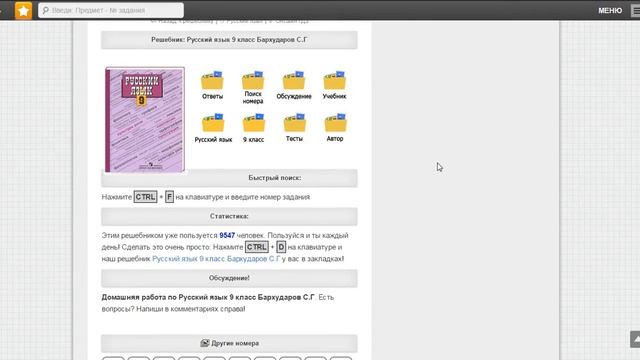Open link Русский язык 9 класс Бархударов С.Г
The height and width of the screenshot is (360, 640).
[x=216, y=259]
